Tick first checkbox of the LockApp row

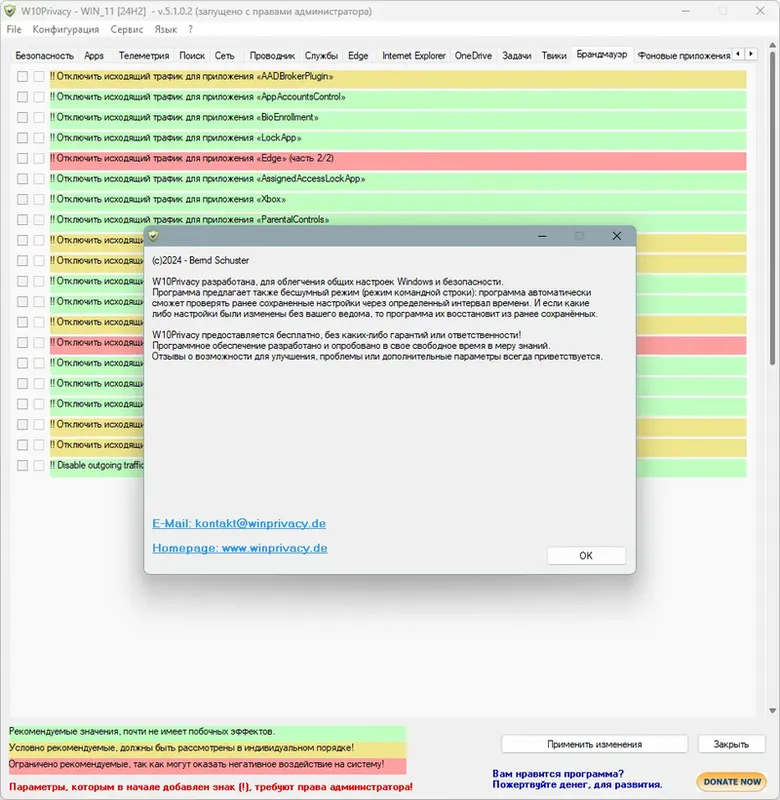tap(22, 138)
